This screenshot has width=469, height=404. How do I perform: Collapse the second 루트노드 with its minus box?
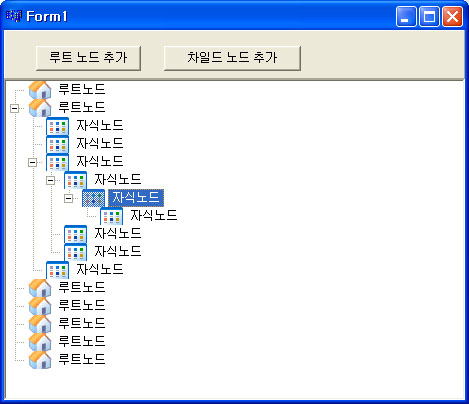pos(14,108)
